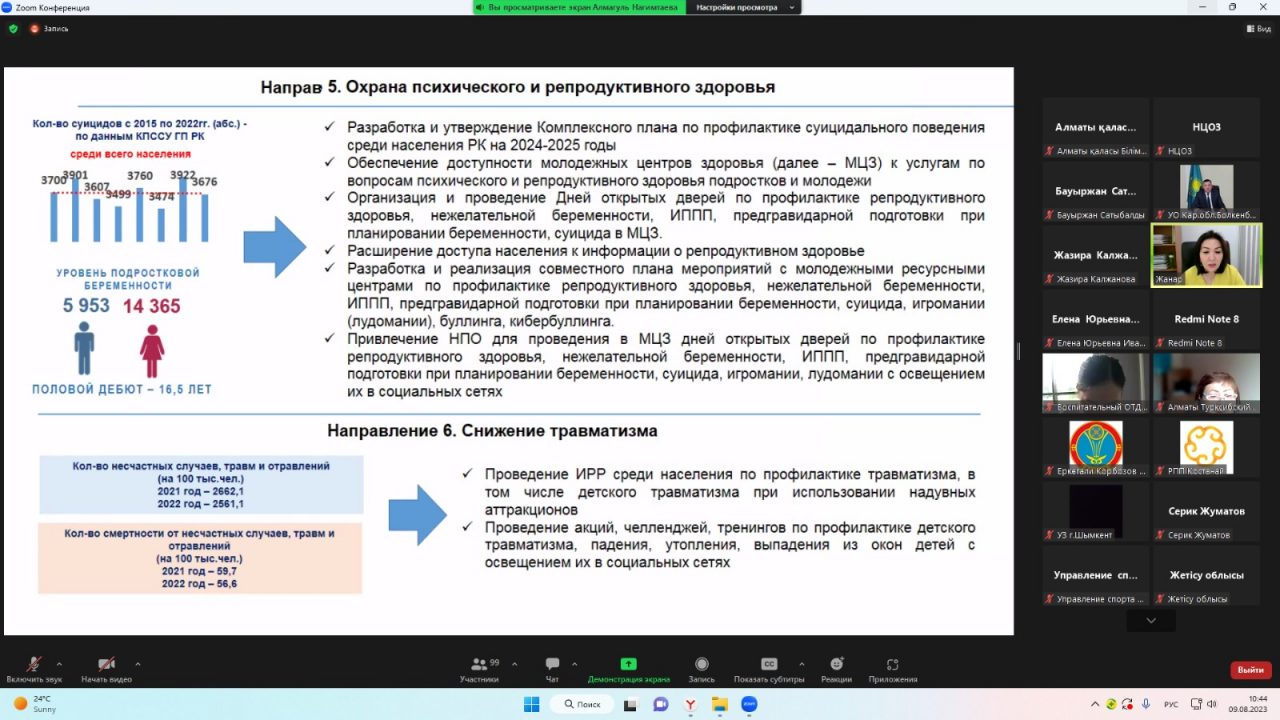
Task: Expand video options arrow next to camera
Action: click(x=137, y=663)
